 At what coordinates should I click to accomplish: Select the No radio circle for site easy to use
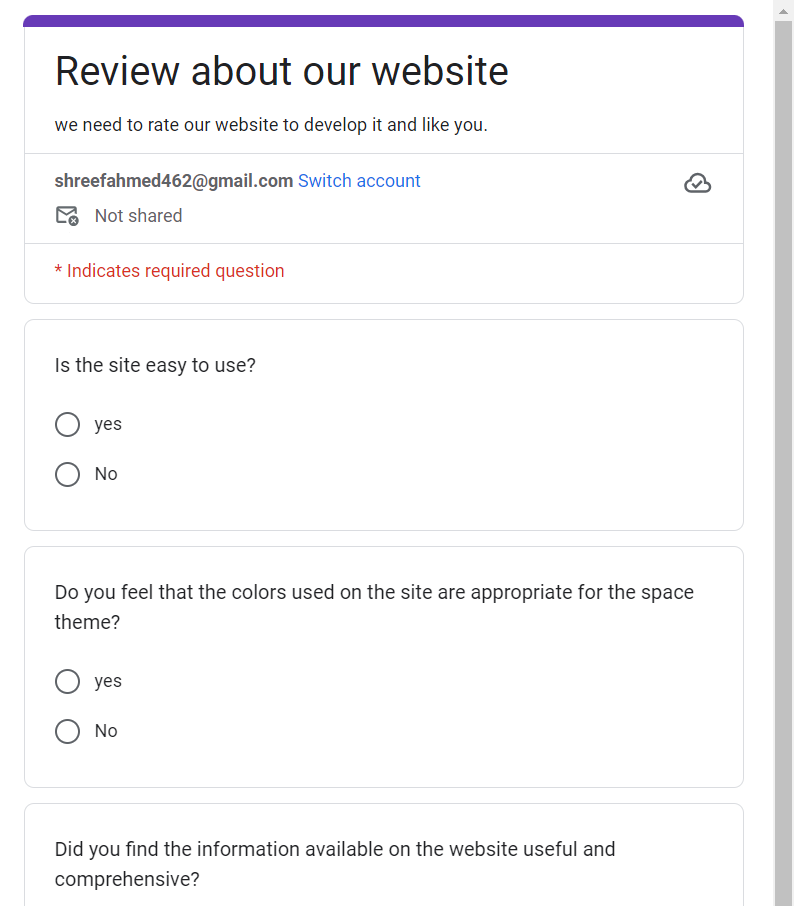[x=68, y=474]
